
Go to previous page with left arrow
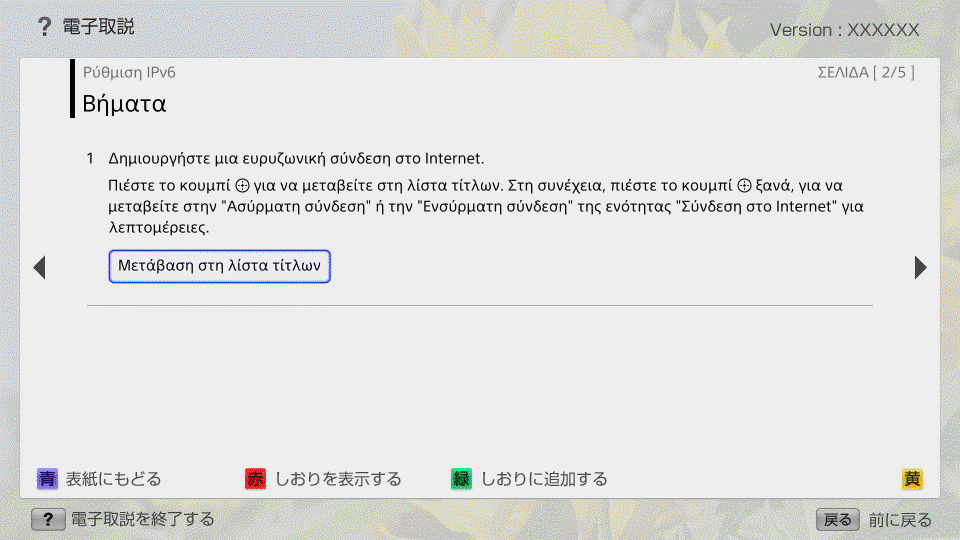coord(39,267)
